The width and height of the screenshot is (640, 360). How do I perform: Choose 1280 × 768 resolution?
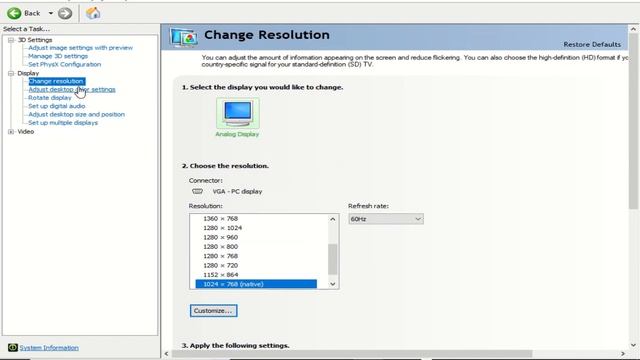pyautogui.click(x=220, y=256)
